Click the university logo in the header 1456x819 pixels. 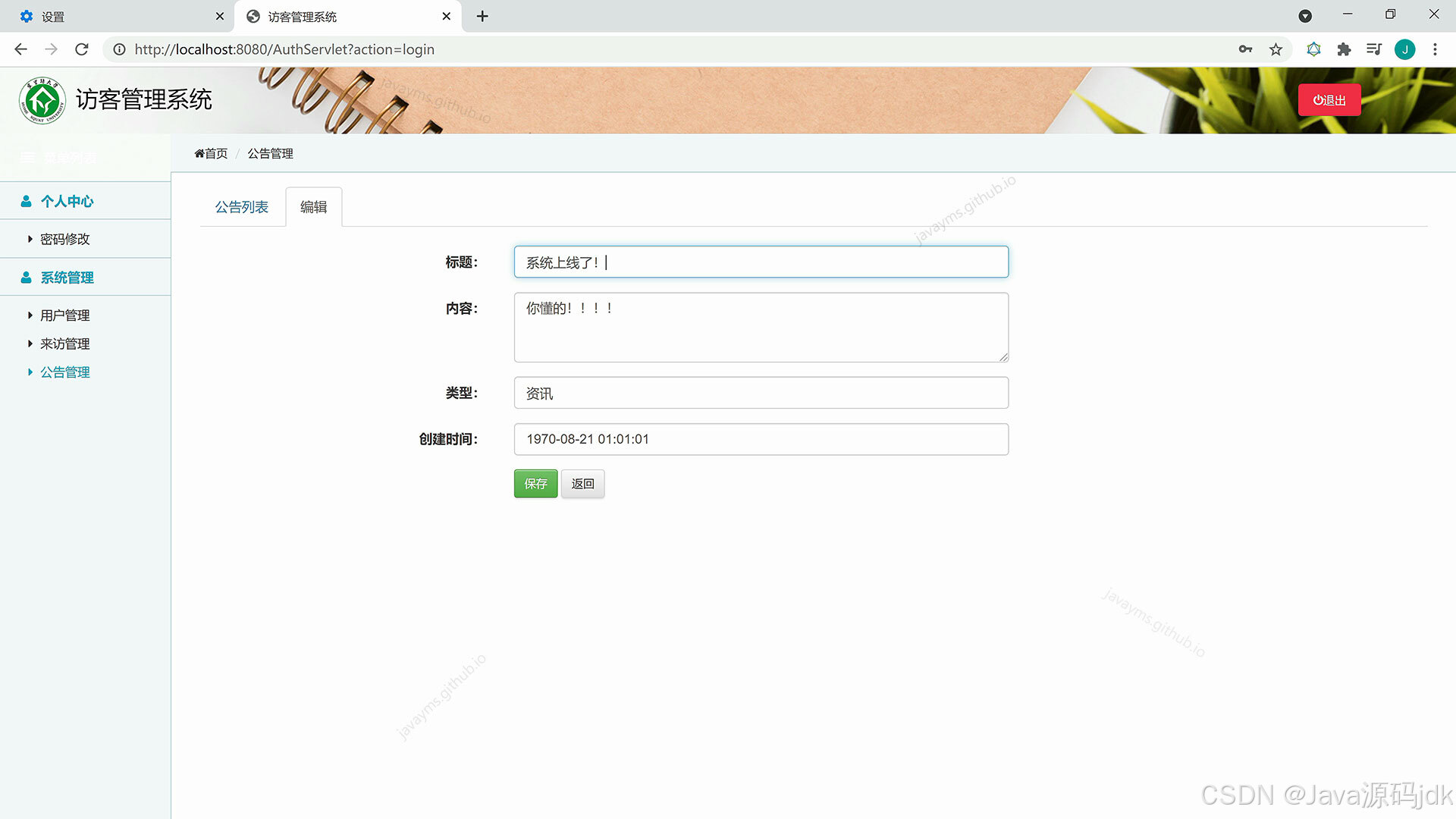pyautogui.click(x=42, y=100)
